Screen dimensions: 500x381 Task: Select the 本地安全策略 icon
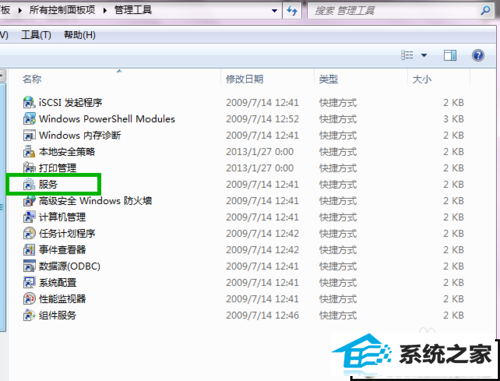29,152
